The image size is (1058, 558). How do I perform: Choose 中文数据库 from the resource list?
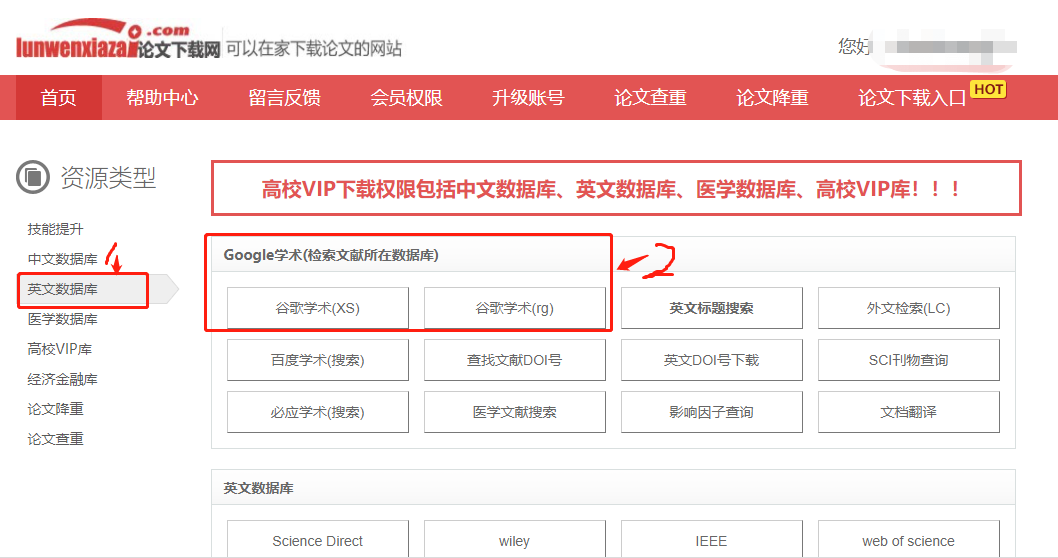tap(63, 259)
